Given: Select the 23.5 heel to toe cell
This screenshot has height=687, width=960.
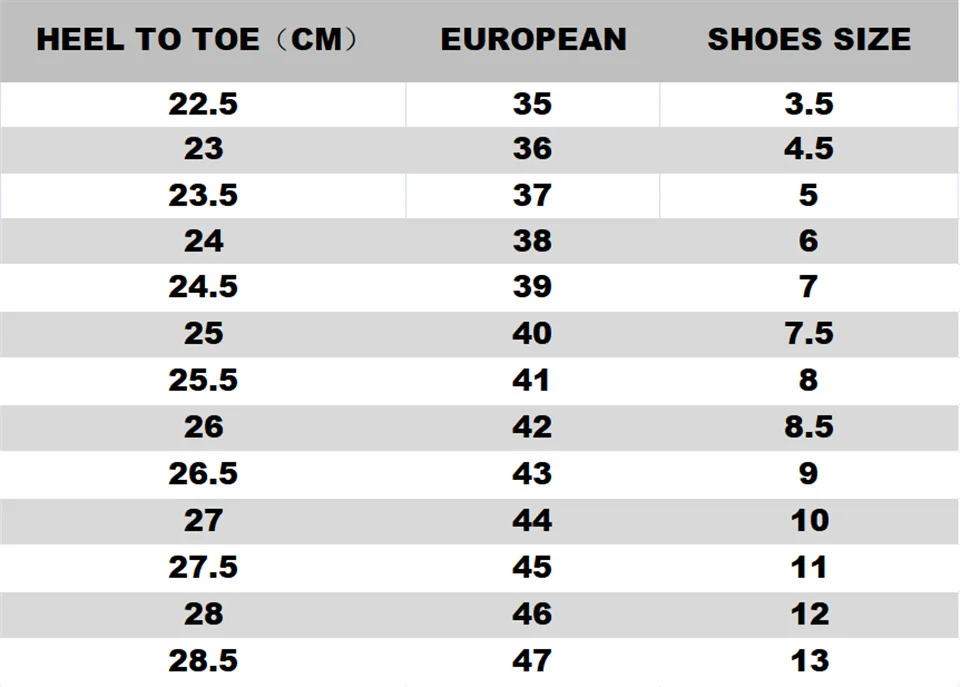Looking at the screenshot, I should point(203,195).
